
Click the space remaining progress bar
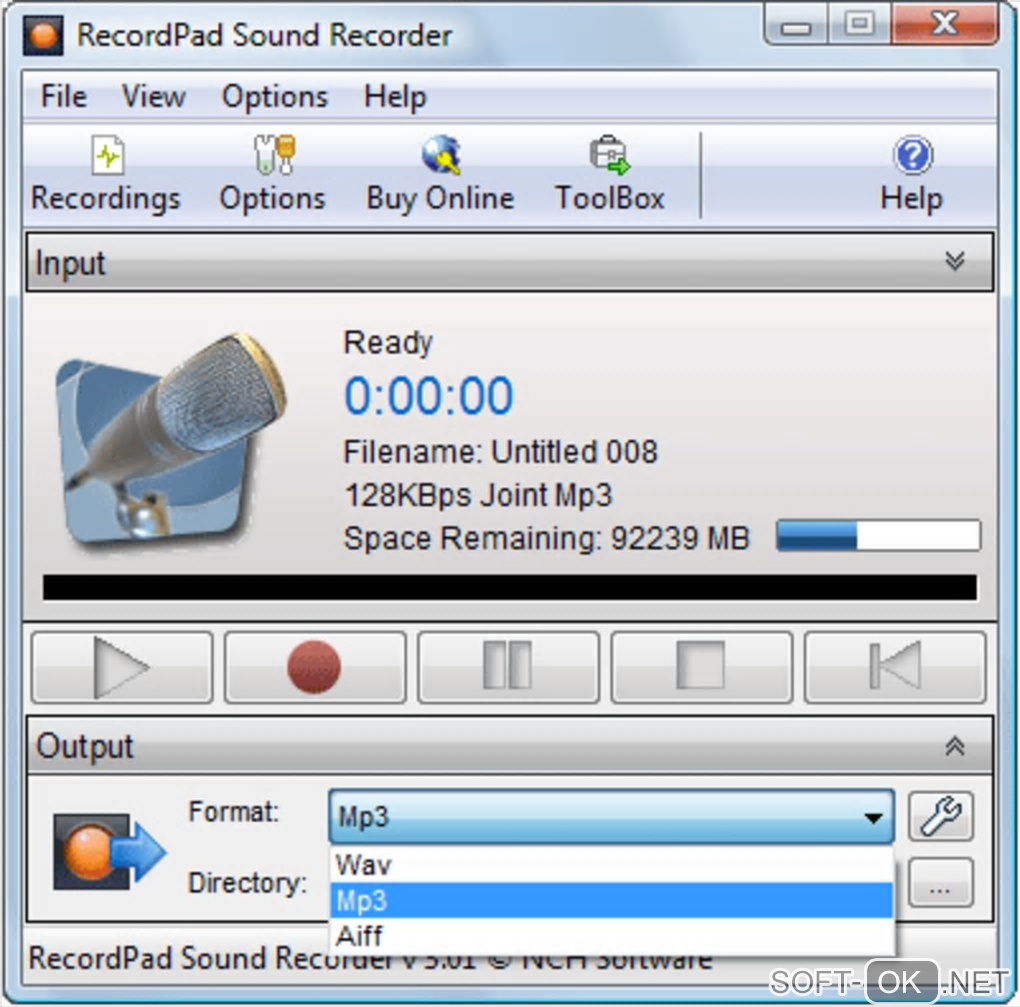coord(878,536)
